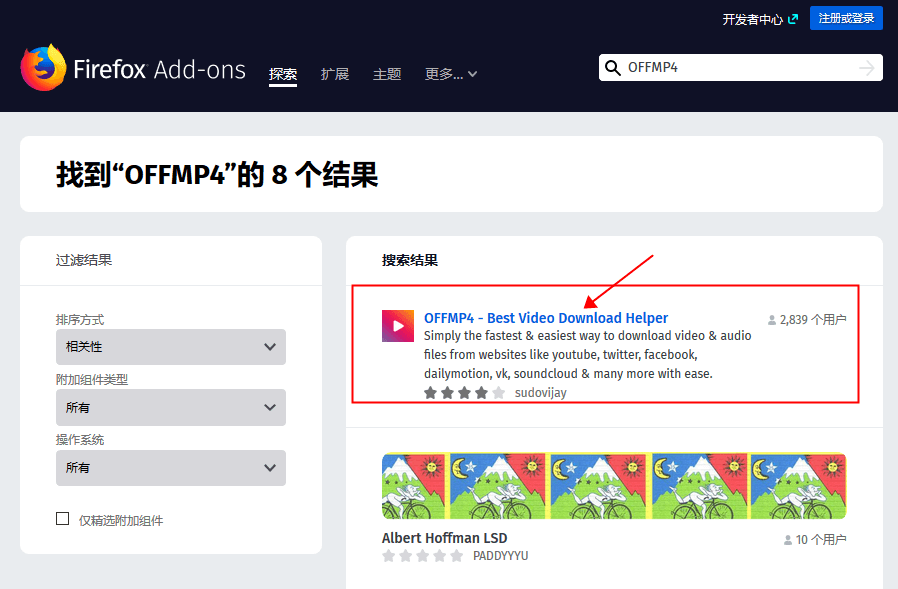Image resolution: width=898 pixels, height=589 pixels.
Task: Click the 过滤结果 heading
Action: click(84, 260)
